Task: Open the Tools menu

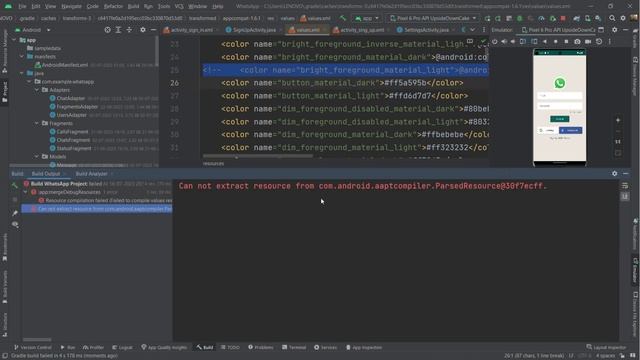Action: [164, 7]
